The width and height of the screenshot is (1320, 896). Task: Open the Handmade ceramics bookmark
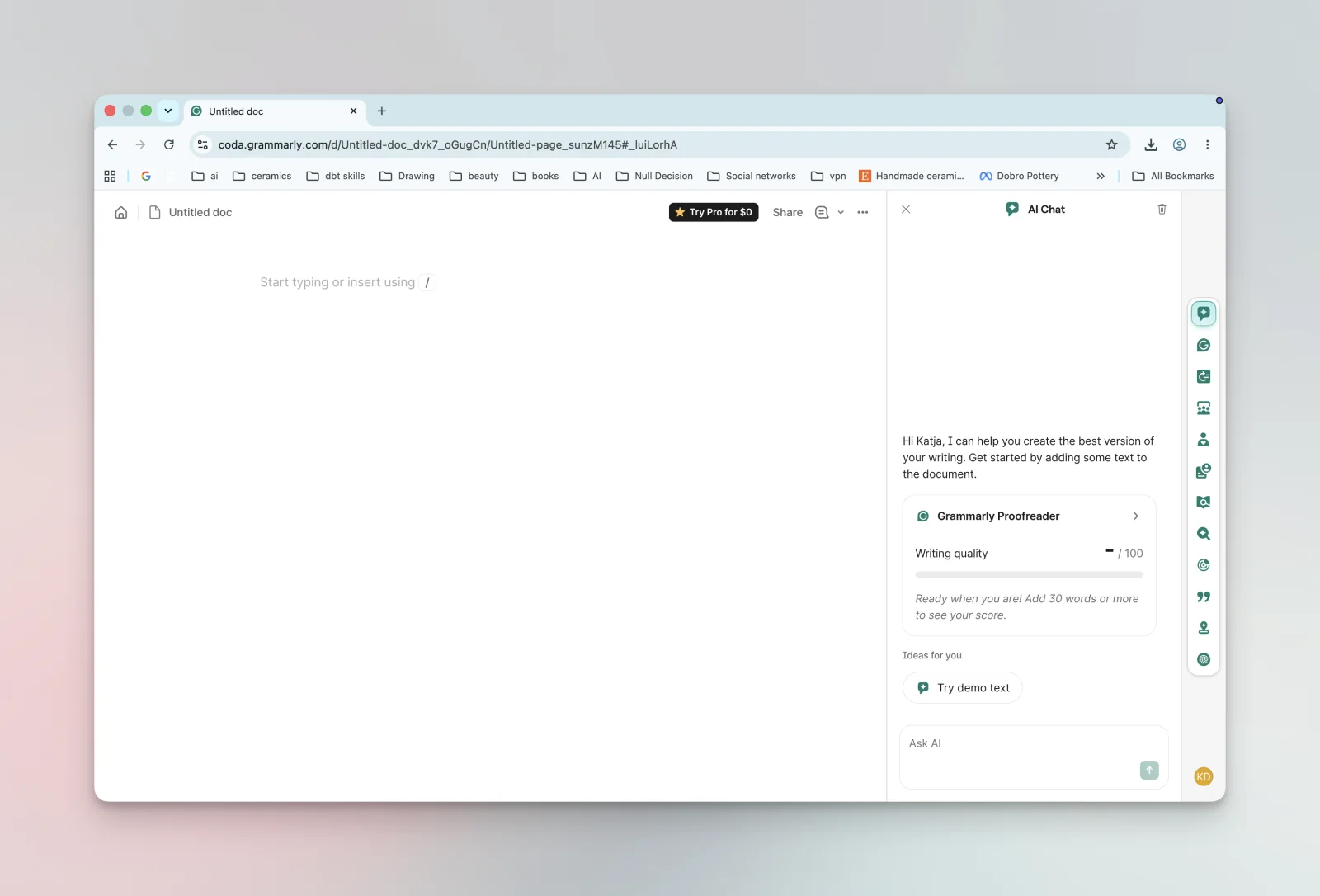coord(912,177)
